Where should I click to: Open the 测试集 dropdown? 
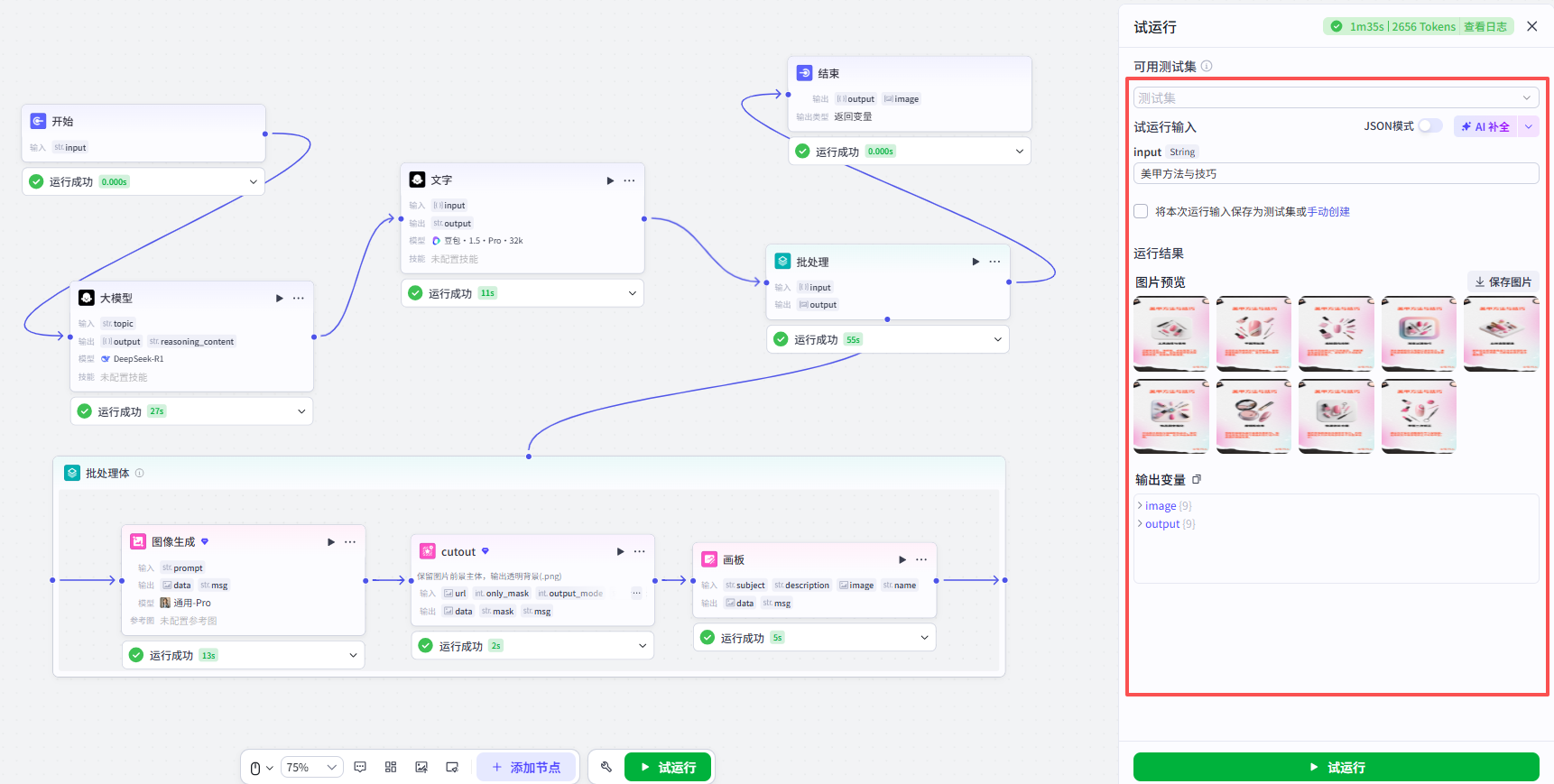coord(1336,97)
